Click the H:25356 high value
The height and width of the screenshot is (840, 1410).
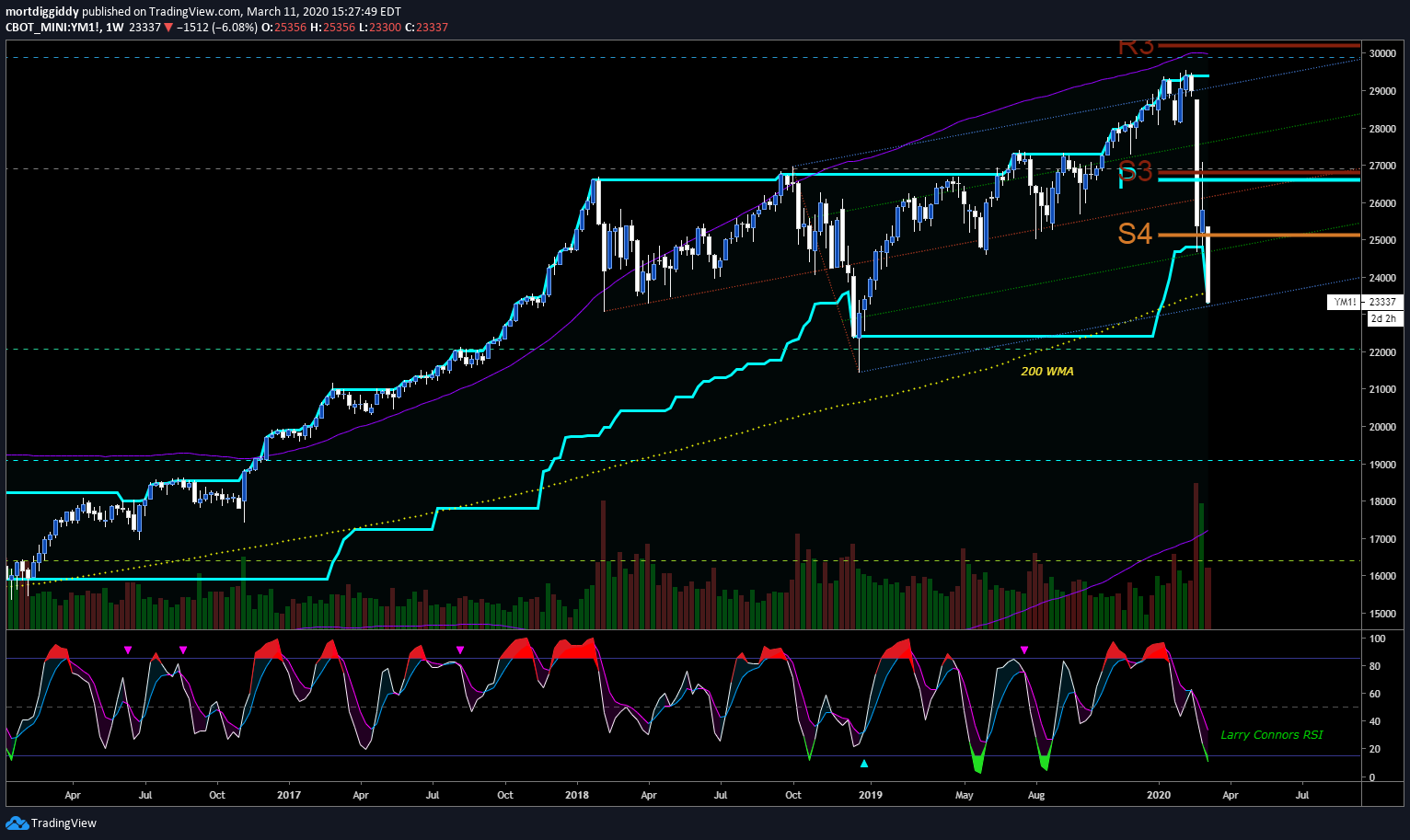(x=332, y=28)
